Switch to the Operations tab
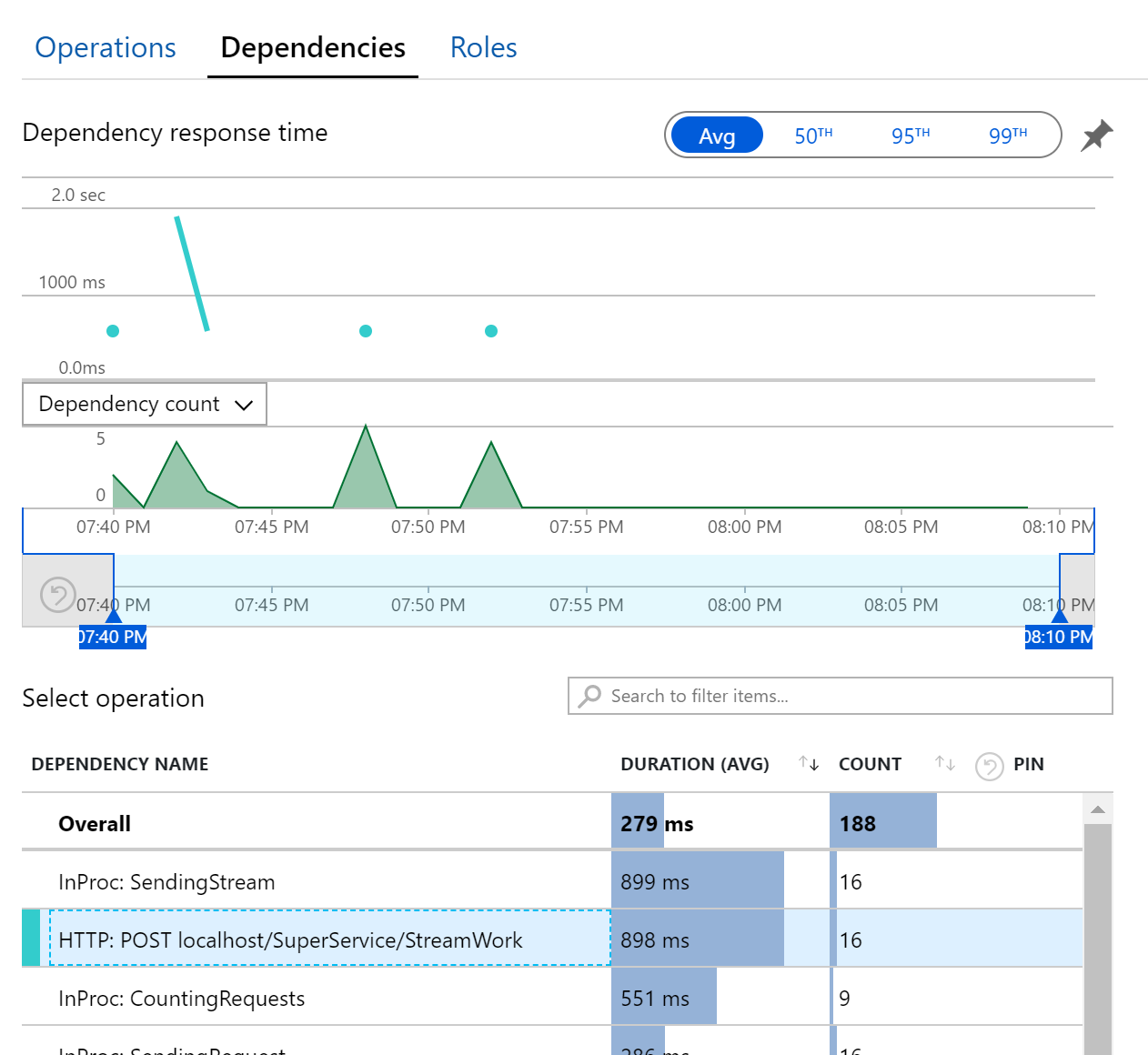This screenshot has width=1148, height=1055. (x=106, y=47)
